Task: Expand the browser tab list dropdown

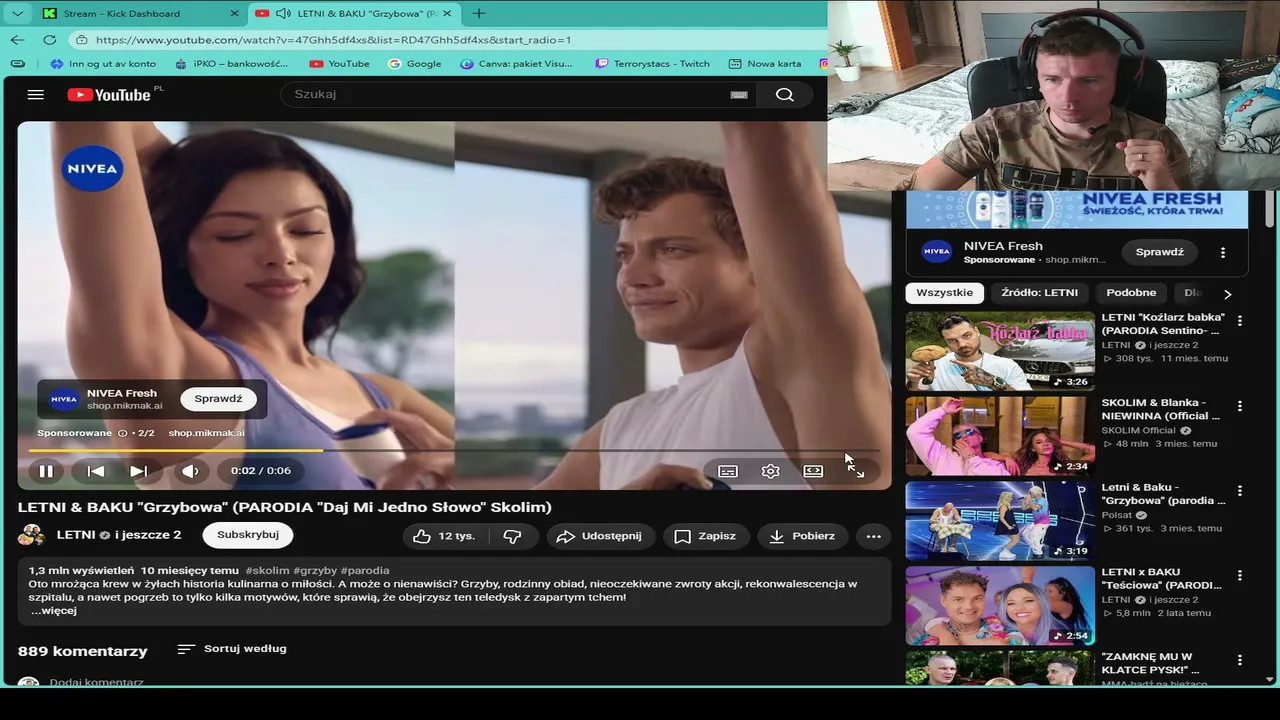Action: 17,13
